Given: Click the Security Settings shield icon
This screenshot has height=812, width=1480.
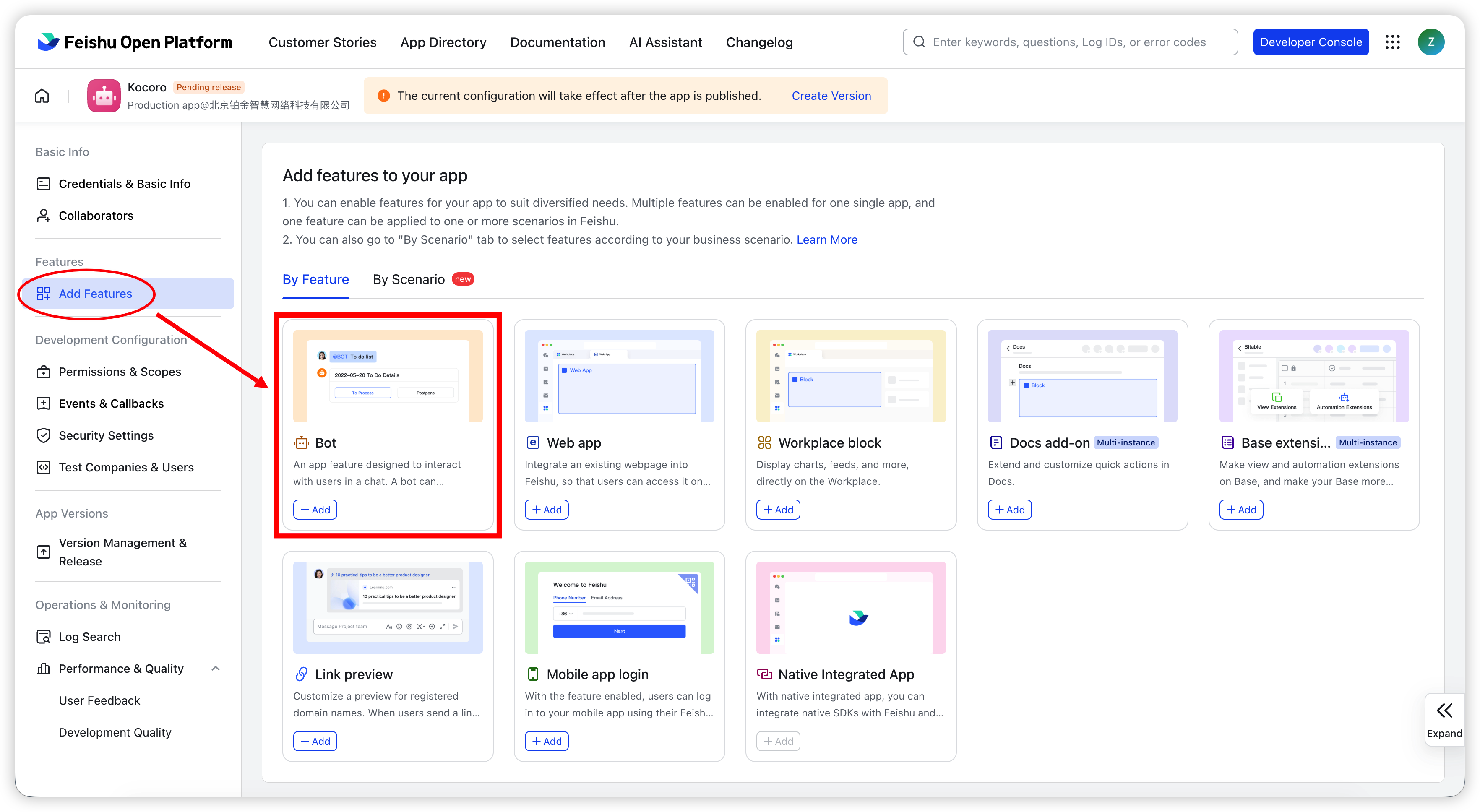Looking at the screenshot, I should 44,435.
